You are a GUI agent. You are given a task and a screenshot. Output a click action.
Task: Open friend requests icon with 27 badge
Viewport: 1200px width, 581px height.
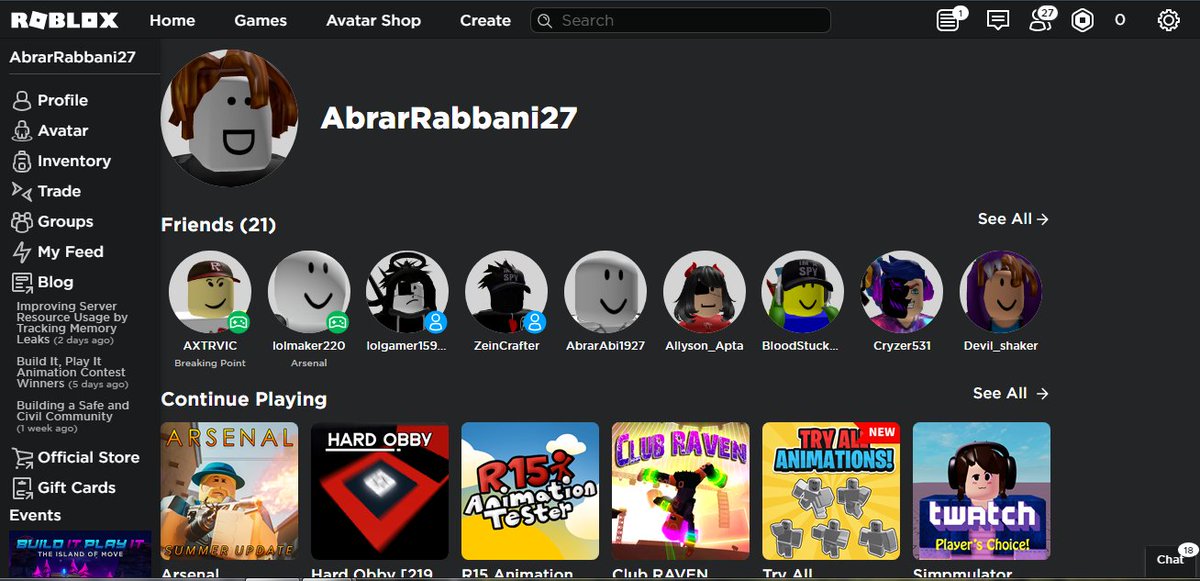pyautogui.click(x=1040, y=20)
